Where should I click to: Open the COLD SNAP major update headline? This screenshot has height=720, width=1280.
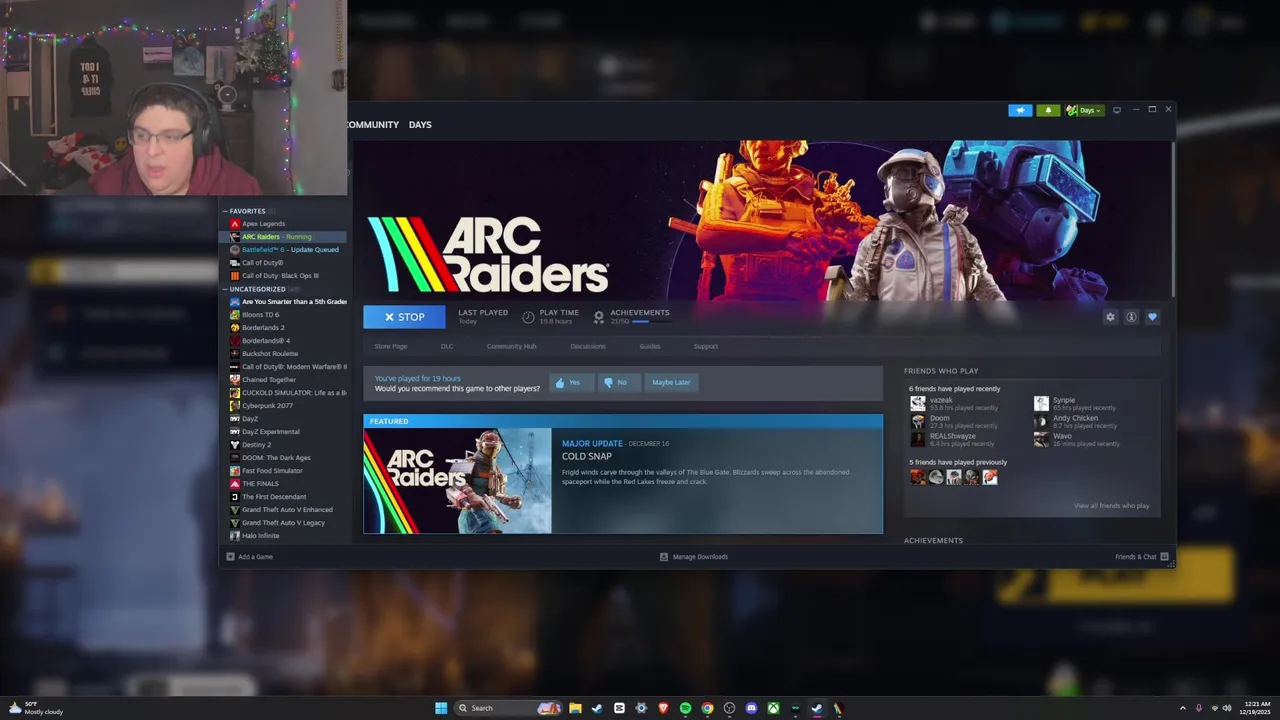tap(587, 457)
